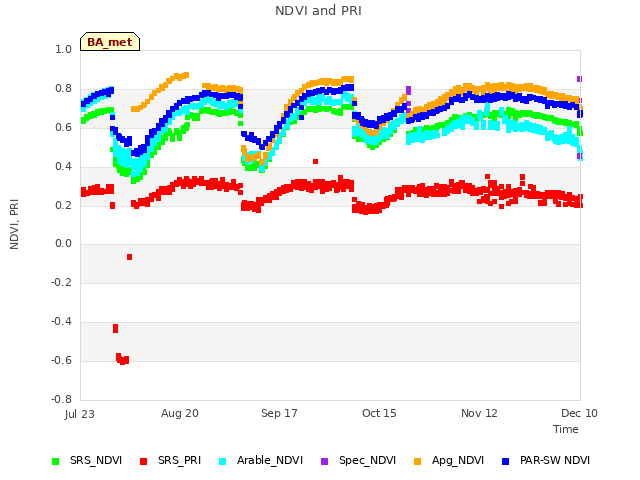Click the 0.4 y-axis tick label
Screen dimensions: 640x480
tap(63, 166)
